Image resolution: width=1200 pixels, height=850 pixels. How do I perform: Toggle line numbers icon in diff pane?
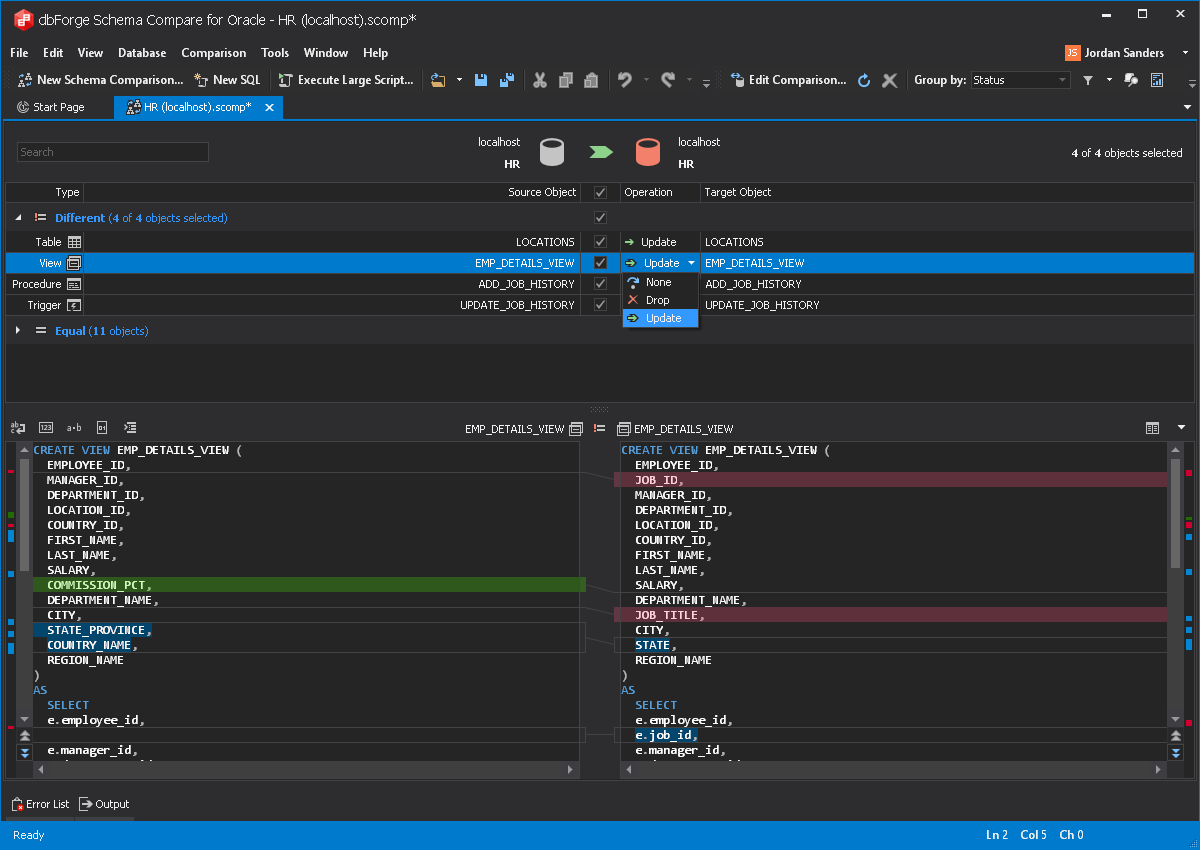pos(46,428)
